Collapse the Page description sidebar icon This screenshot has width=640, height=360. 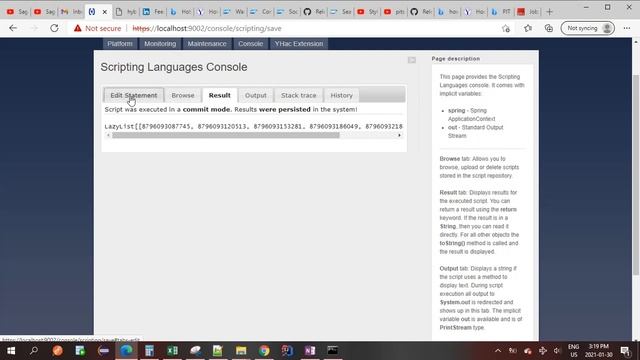(412, 60)
